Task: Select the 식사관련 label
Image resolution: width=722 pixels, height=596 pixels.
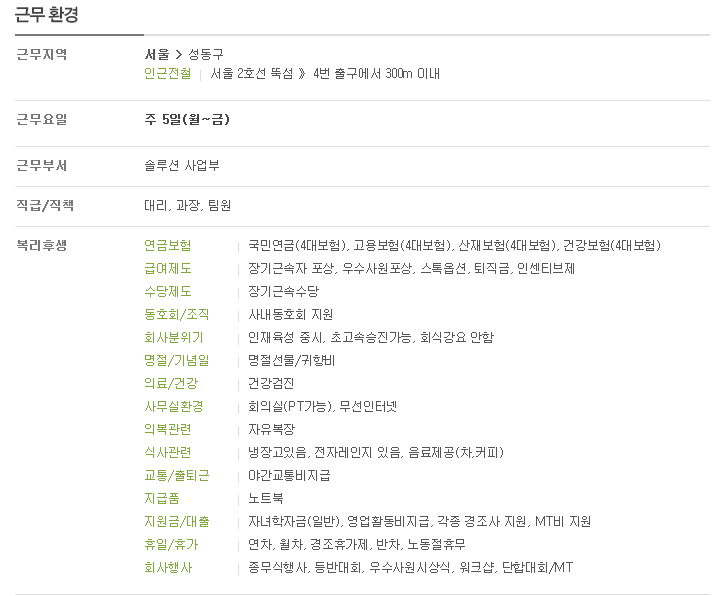Action: coord(168,453)
